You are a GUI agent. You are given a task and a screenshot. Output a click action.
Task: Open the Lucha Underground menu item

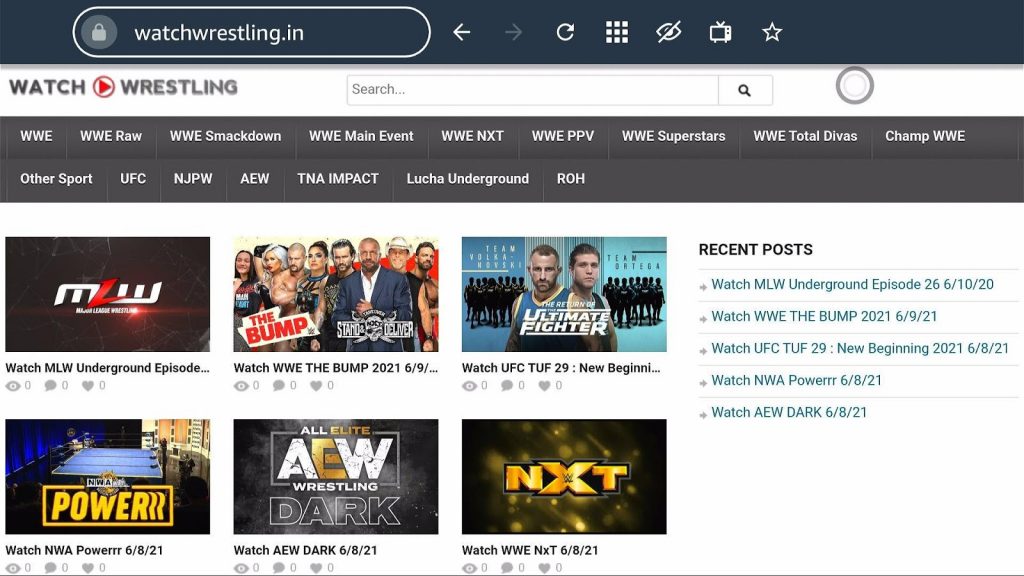tap(468, 178)
